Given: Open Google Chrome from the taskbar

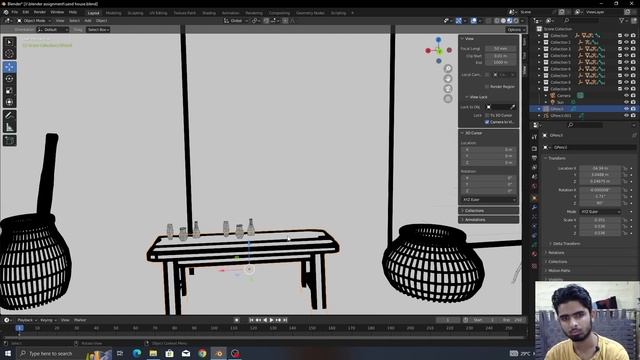Looking at the screenshot, I should [x=202, y=353].
